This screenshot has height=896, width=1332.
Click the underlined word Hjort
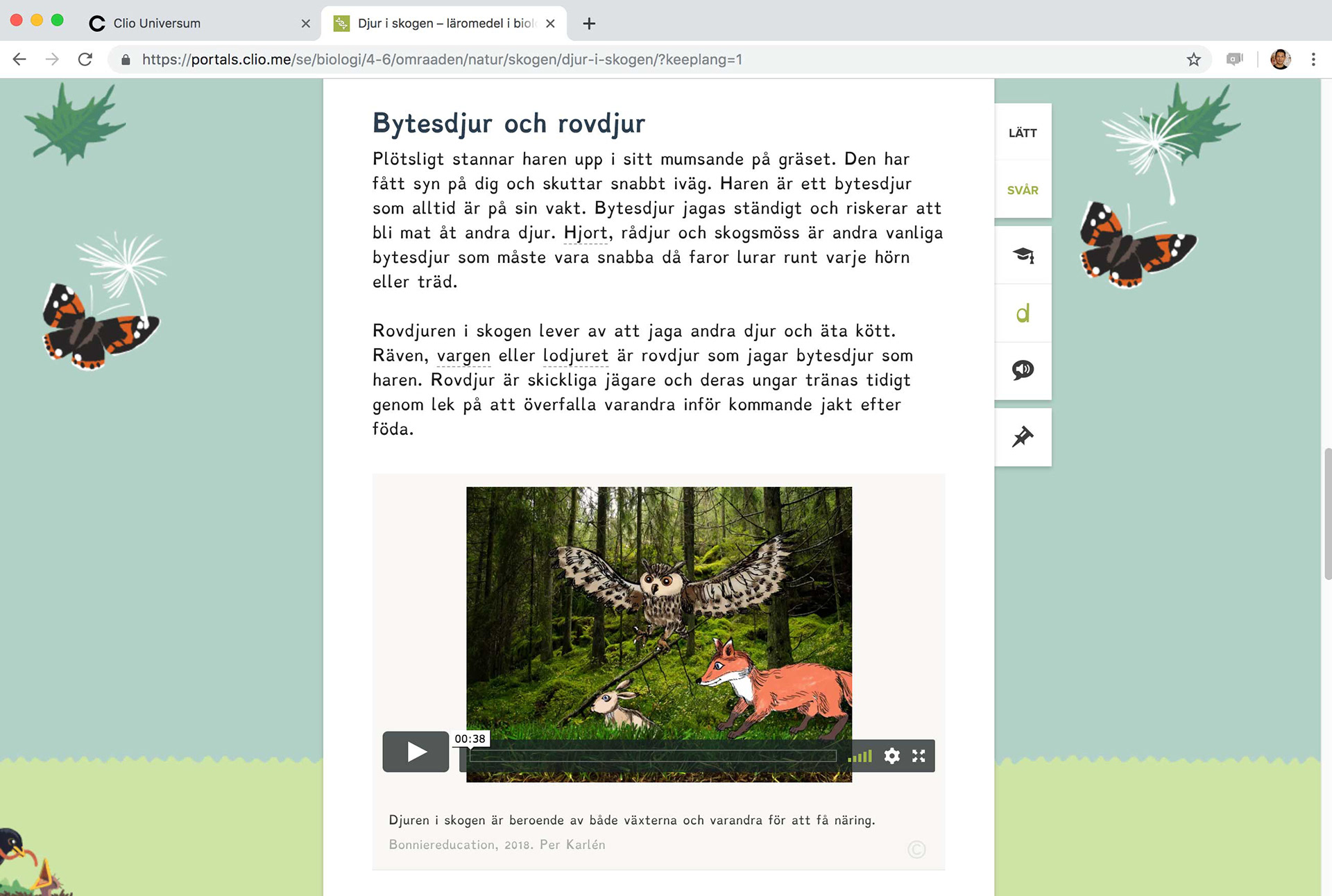click(586, 233)
